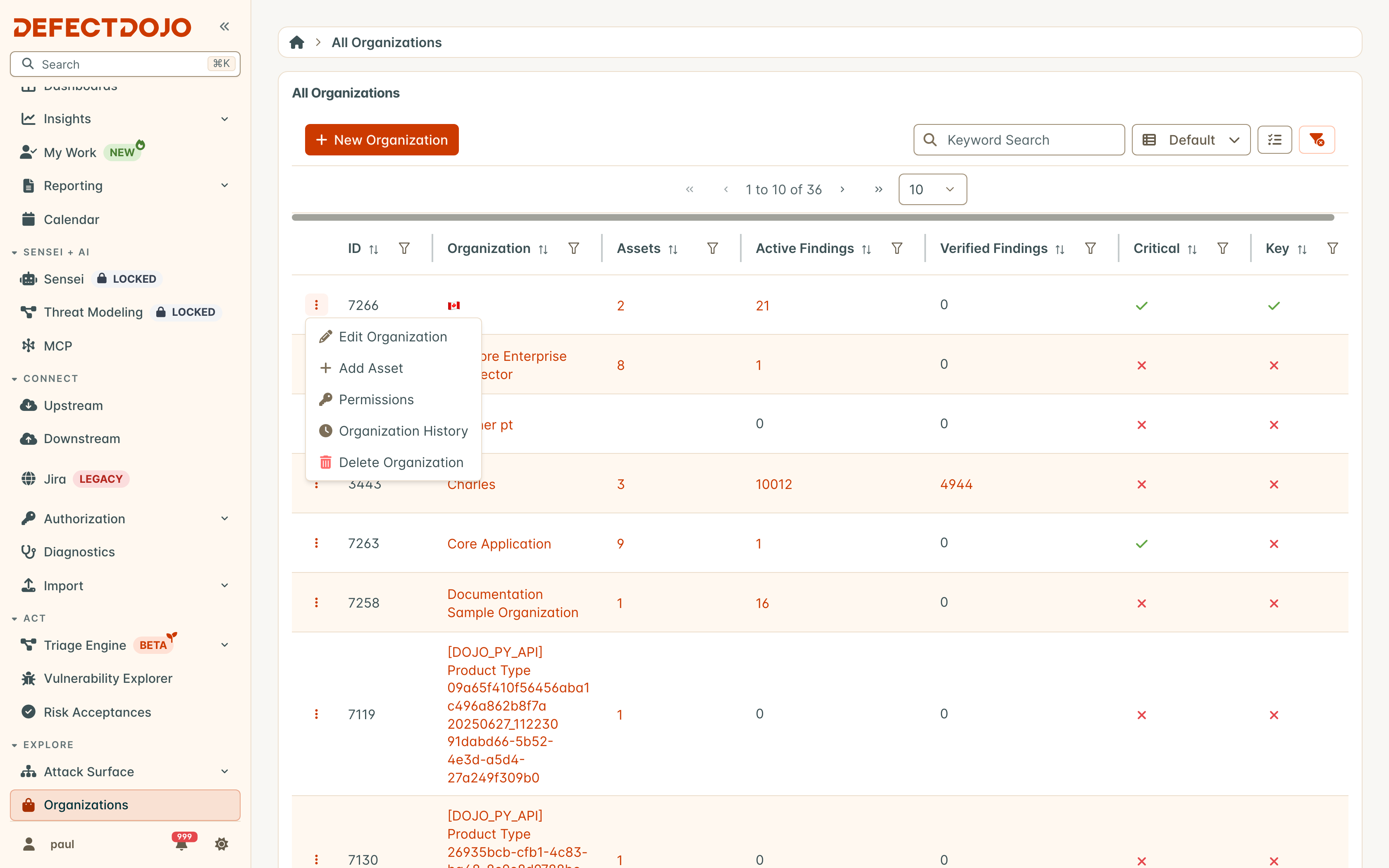Open Documentation Sample Organization link

[513, 603]
